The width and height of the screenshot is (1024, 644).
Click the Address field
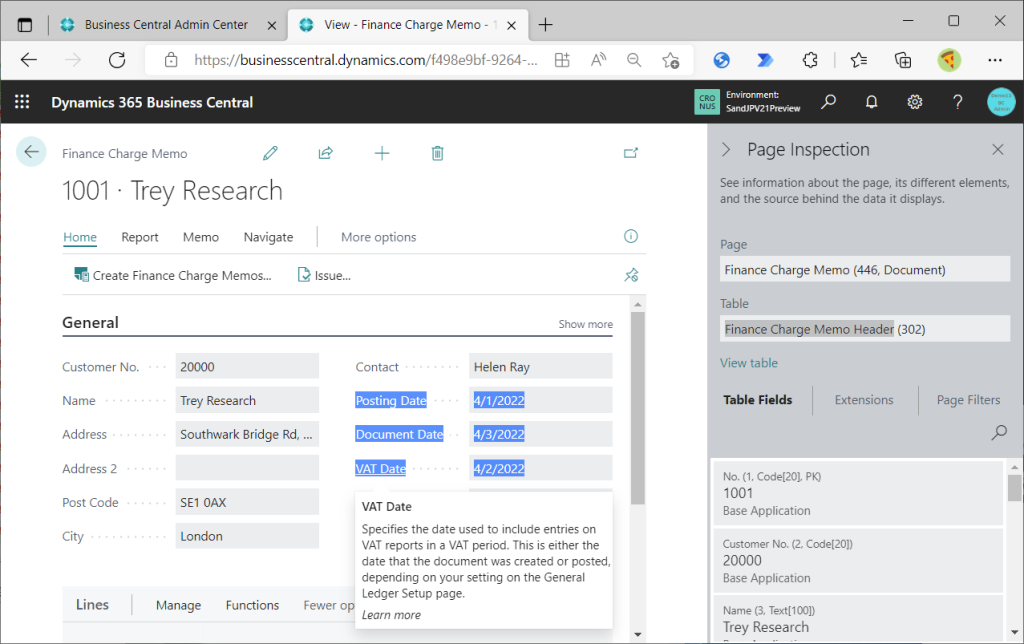(247, 434)
